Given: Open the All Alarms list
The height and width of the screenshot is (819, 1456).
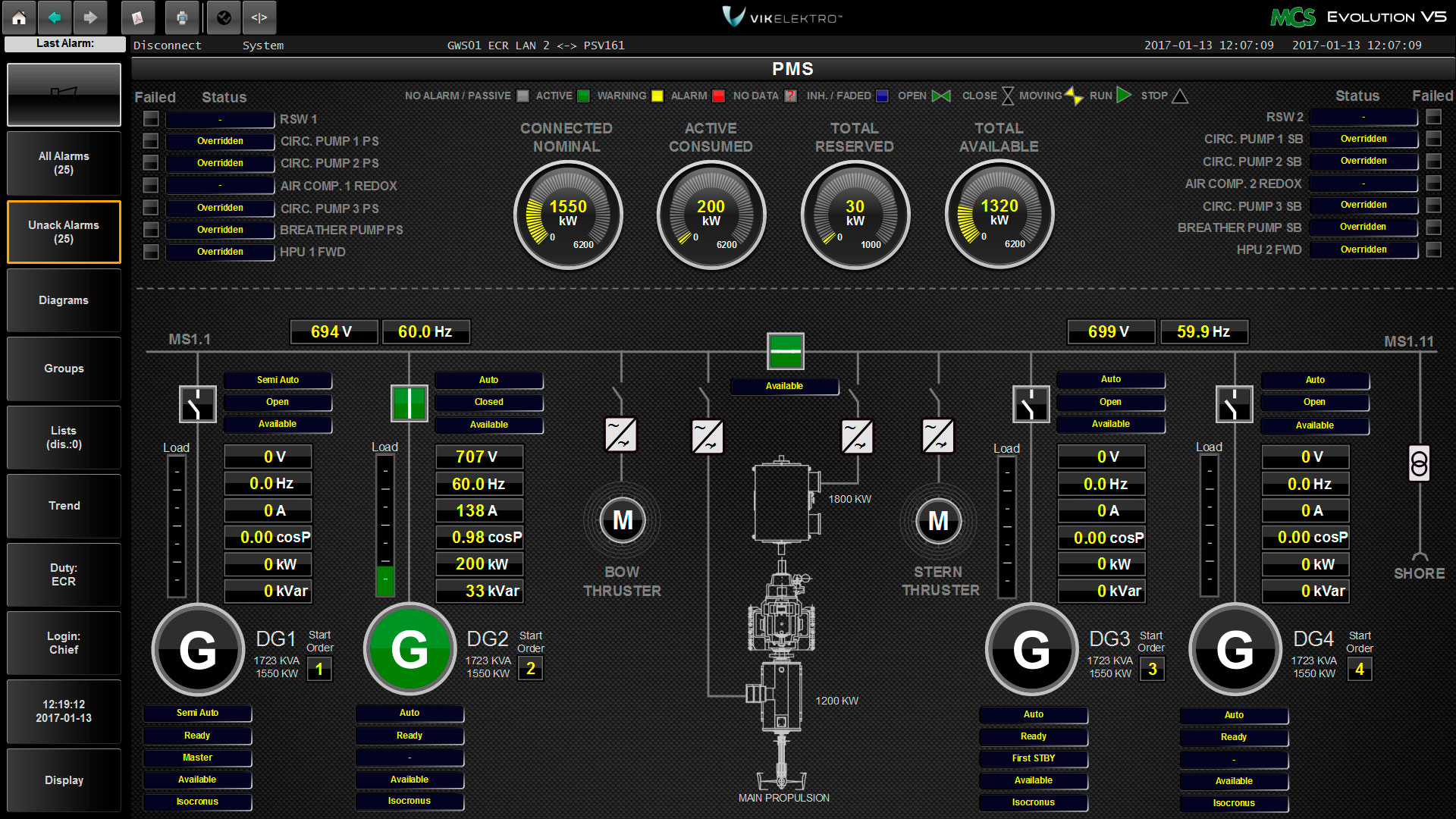Looking at the screenshot, I should coord(64,163).
